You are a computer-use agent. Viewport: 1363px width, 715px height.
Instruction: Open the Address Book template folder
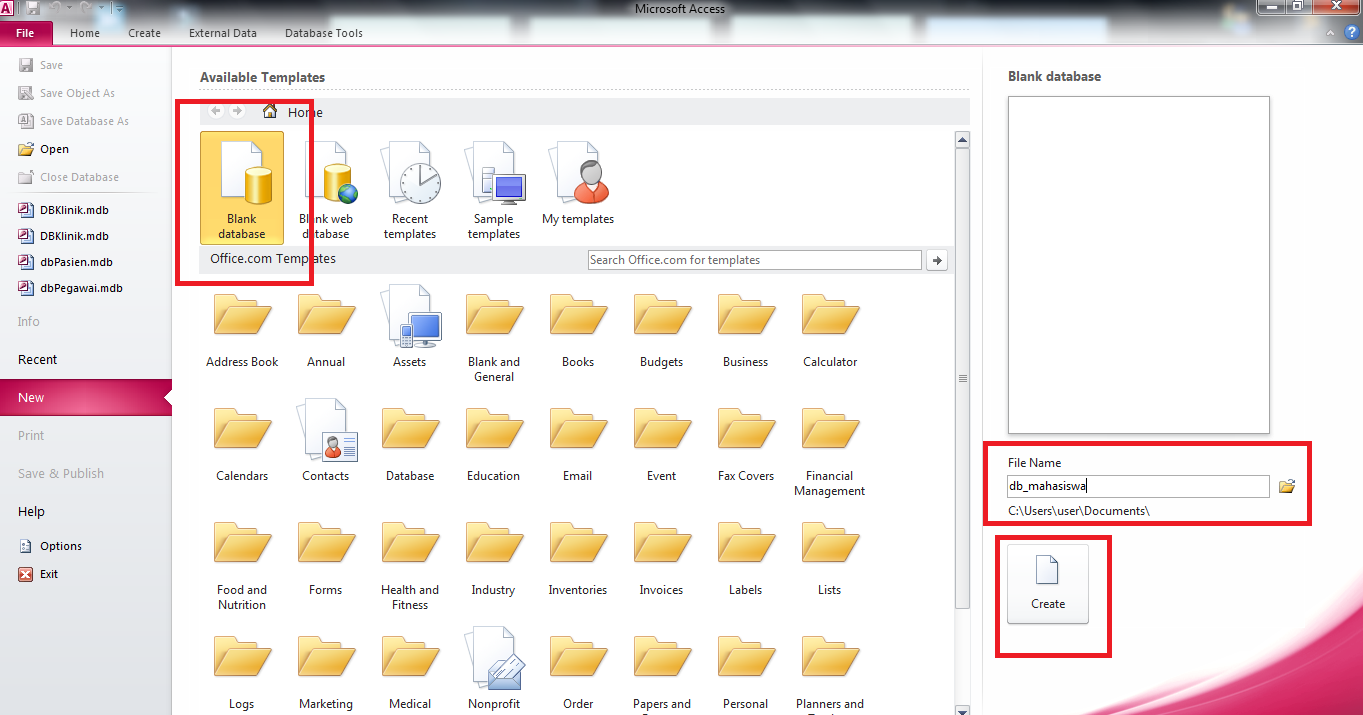click(242, 329)
